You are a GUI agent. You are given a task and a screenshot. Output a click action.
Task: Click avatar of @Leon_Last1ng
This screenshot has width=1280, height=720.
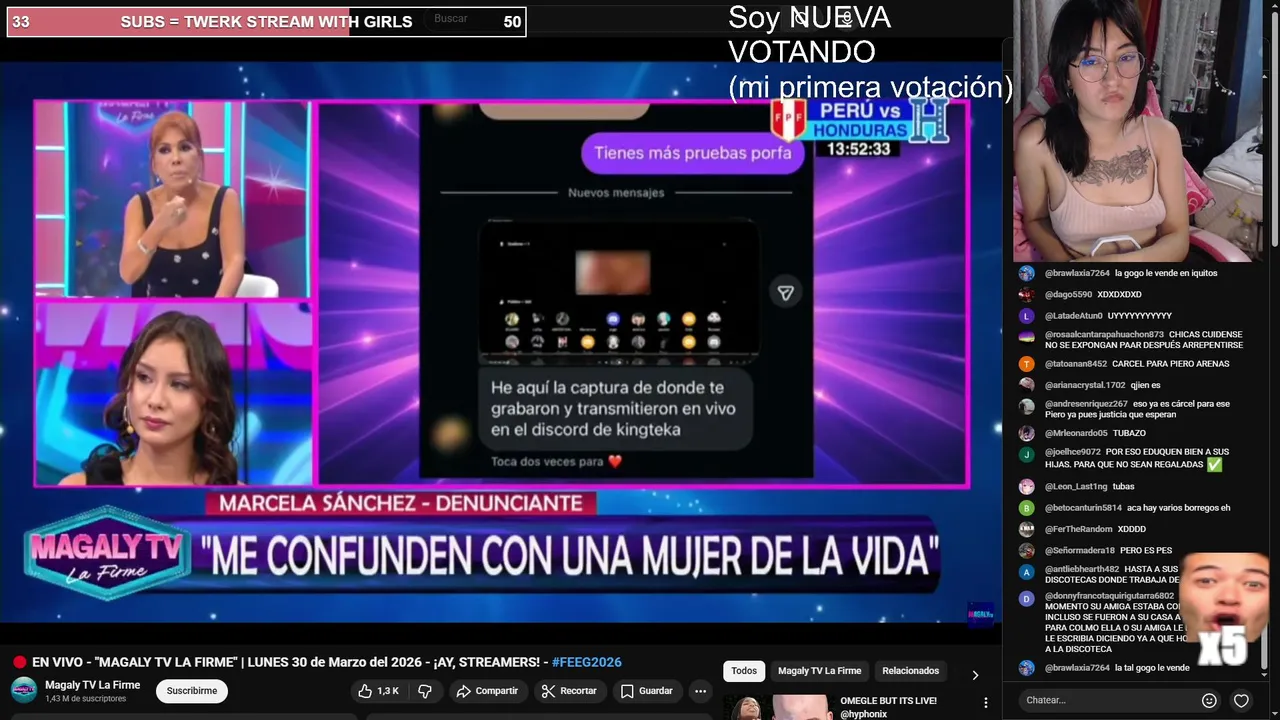pos(1026,487)
